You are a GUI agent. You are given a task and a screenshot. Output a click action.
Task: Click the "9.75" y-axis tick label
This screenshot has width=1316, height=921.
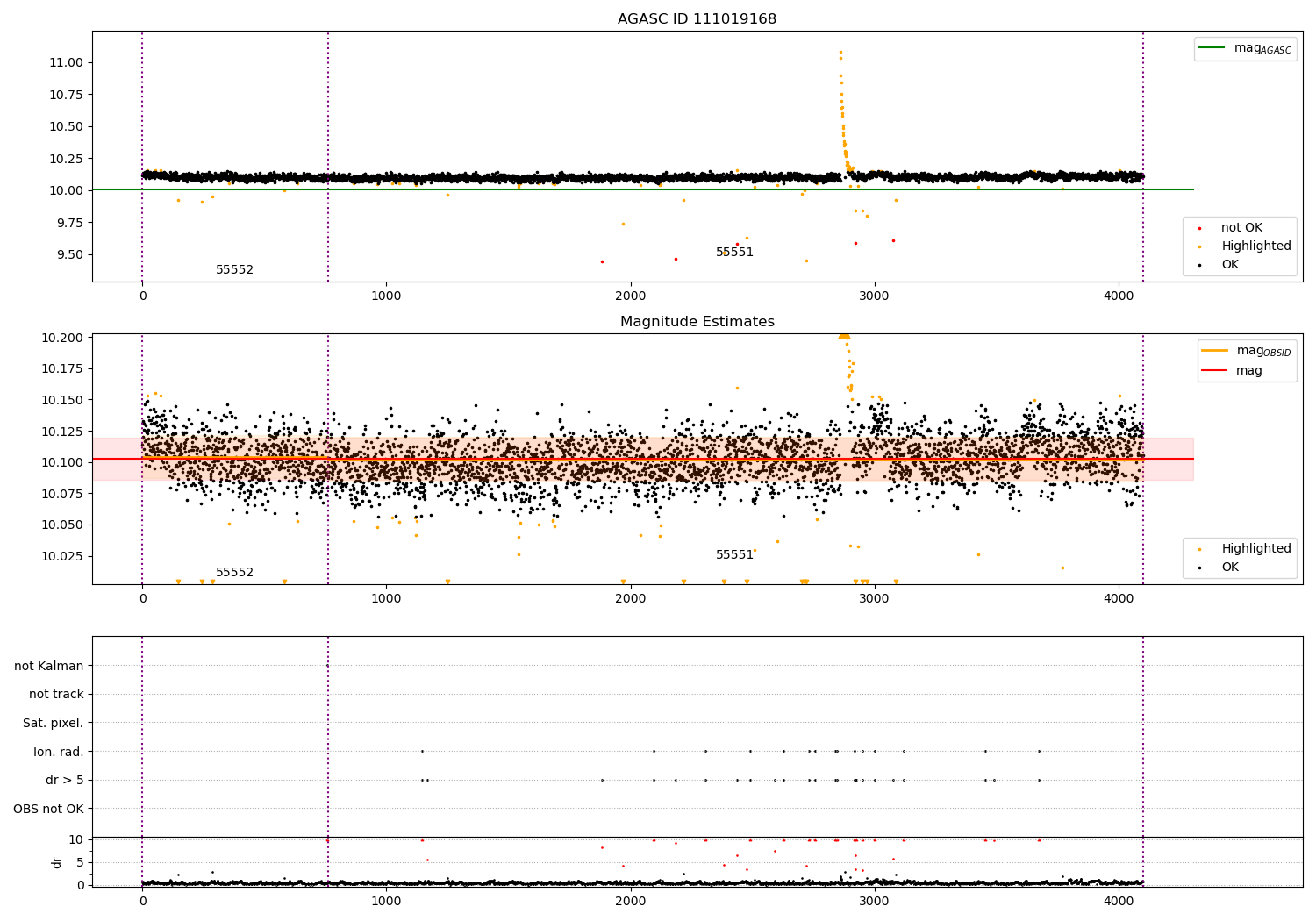pyautogui.click(x=71, y=223)
